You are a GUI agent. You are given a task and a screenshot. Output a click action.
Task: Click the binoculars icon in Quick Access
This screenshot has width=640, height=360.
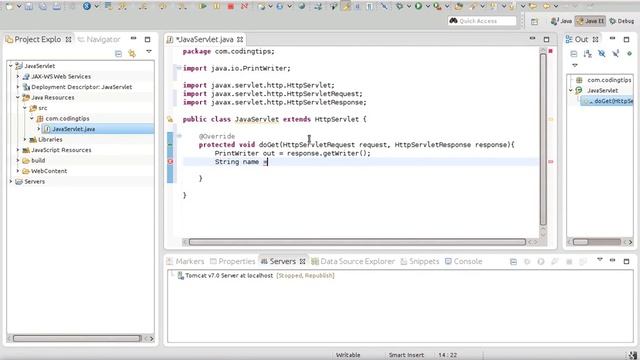pos(453,20)
